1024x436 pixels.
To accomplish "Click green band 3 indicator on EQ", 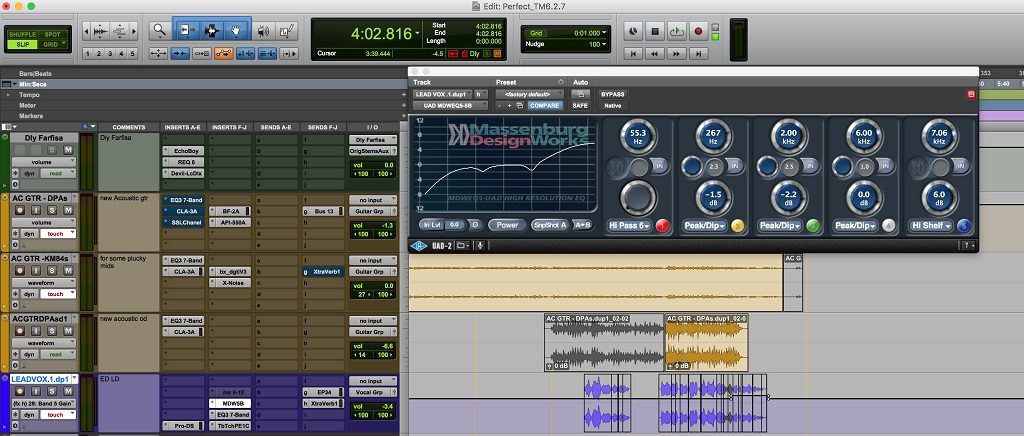I will (x=813, y=226).
